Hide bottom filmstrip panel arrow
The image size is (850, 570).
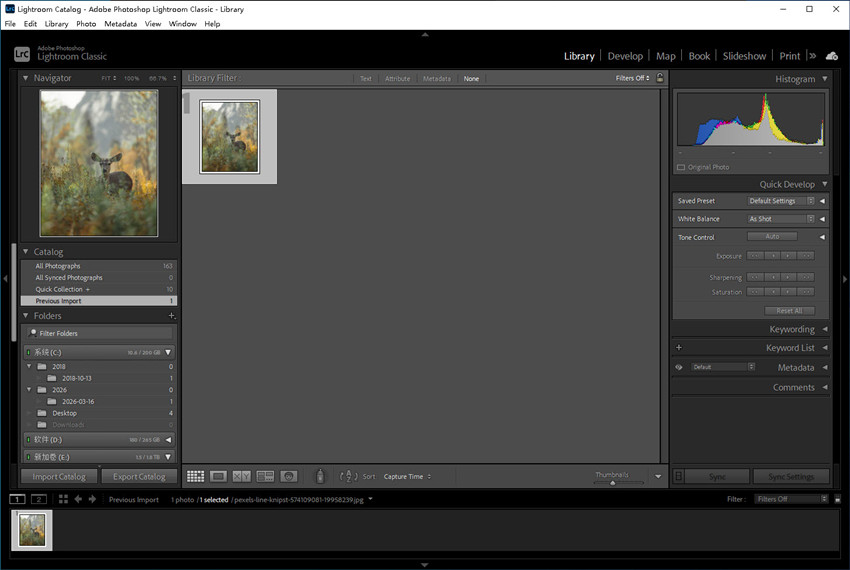point(425,565)
